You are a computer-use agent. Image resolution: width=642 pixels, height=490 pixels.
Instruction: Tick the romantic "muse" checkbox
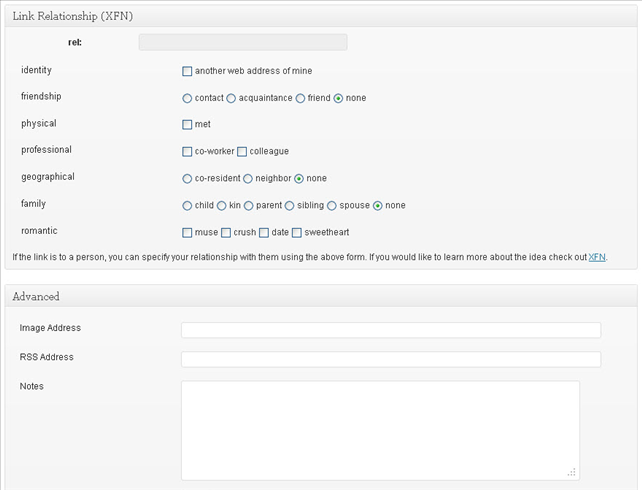coord(187,233)
